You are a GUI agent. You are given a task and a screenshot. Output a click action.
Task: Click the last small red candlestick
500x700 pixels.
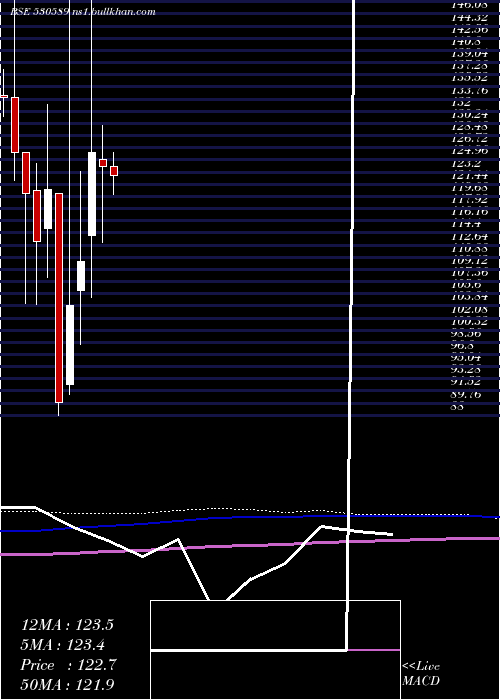click(x=114, y=171)
